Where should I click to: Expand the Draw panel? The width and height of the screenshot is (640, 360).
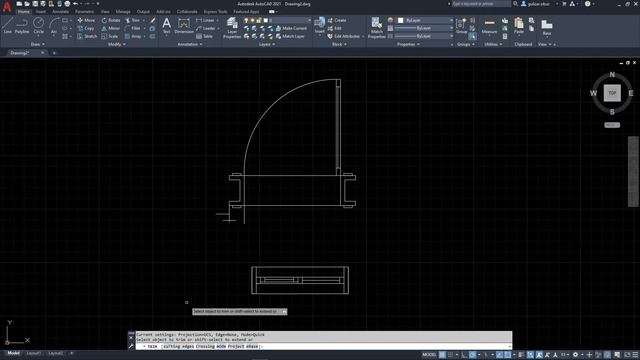pos(38,44)
